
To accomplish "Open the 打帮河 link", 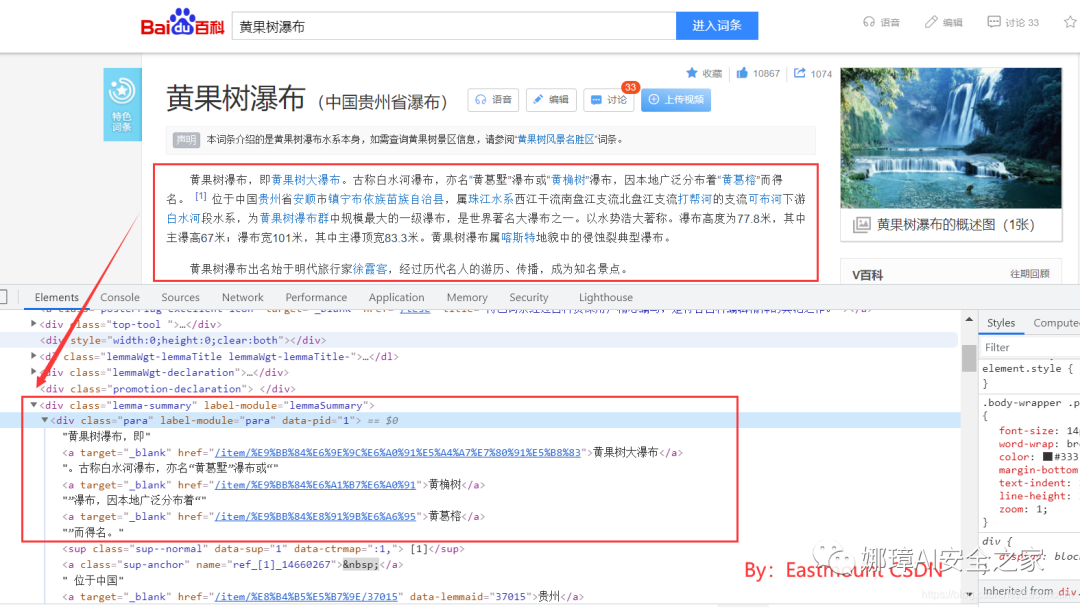I will 695,199.
